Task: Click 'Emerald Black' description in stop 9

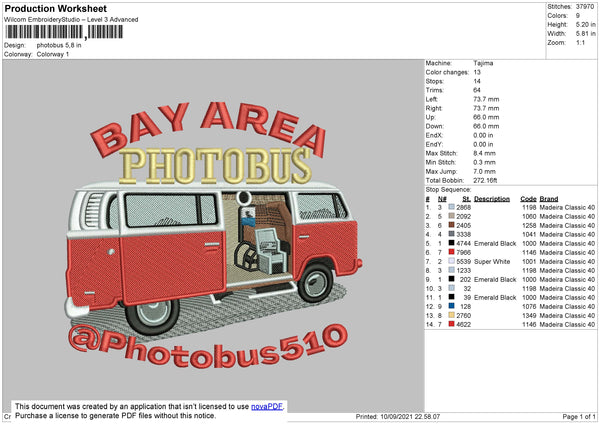Action: (x=495, y=279)
